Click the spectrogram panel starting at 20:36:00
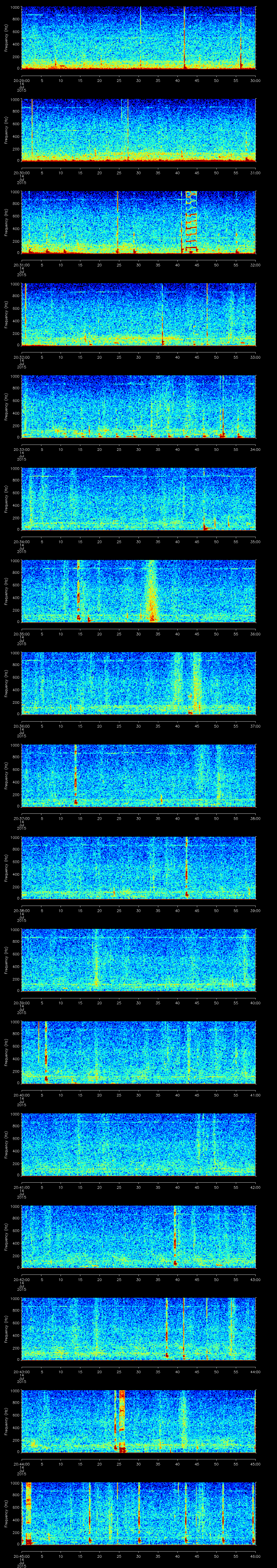The width and height of the screenshot is (277, 1568). tap(139, 683)
